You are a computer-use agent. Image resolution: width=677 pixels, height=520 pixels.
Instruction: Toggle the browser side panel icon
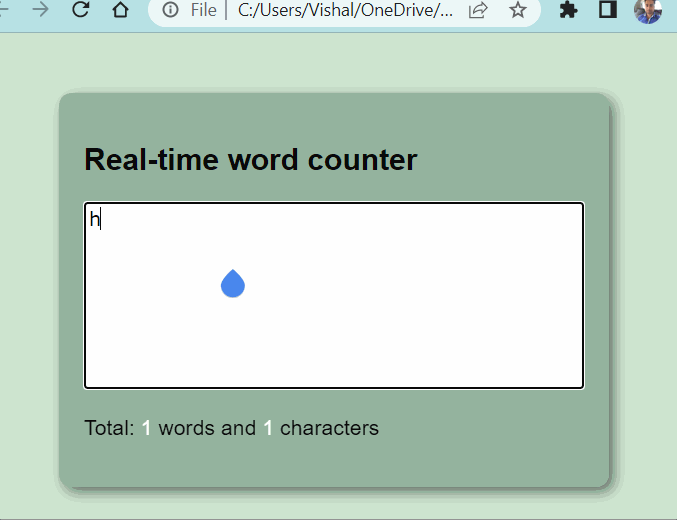(607, 10)
